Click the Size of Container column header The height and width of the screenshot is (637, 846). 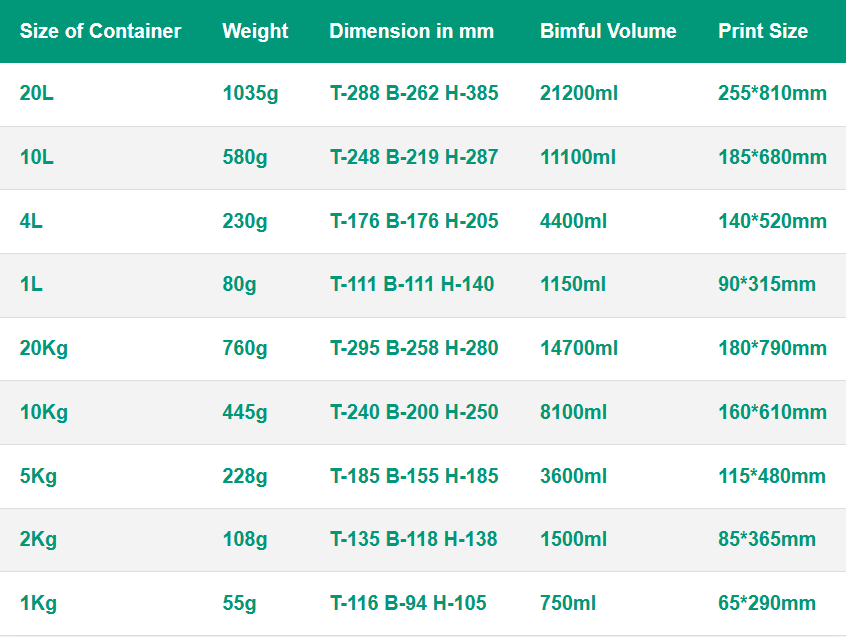click(x=100, y=31)
